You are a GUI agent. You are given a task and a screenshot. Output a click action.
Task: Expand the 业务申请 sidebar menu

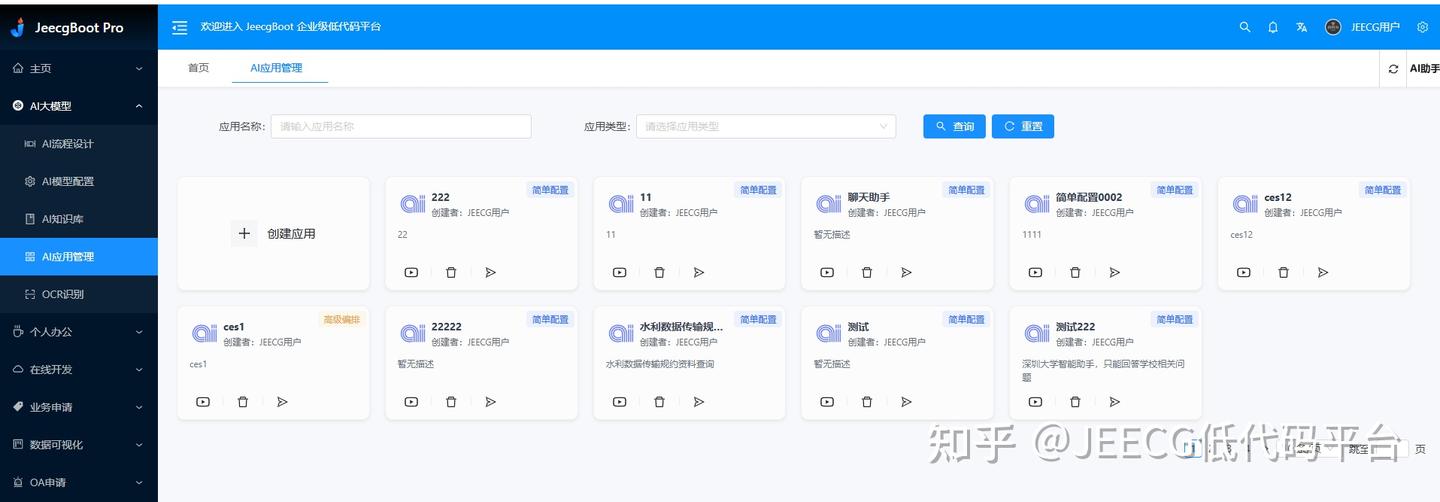[79, 407]
